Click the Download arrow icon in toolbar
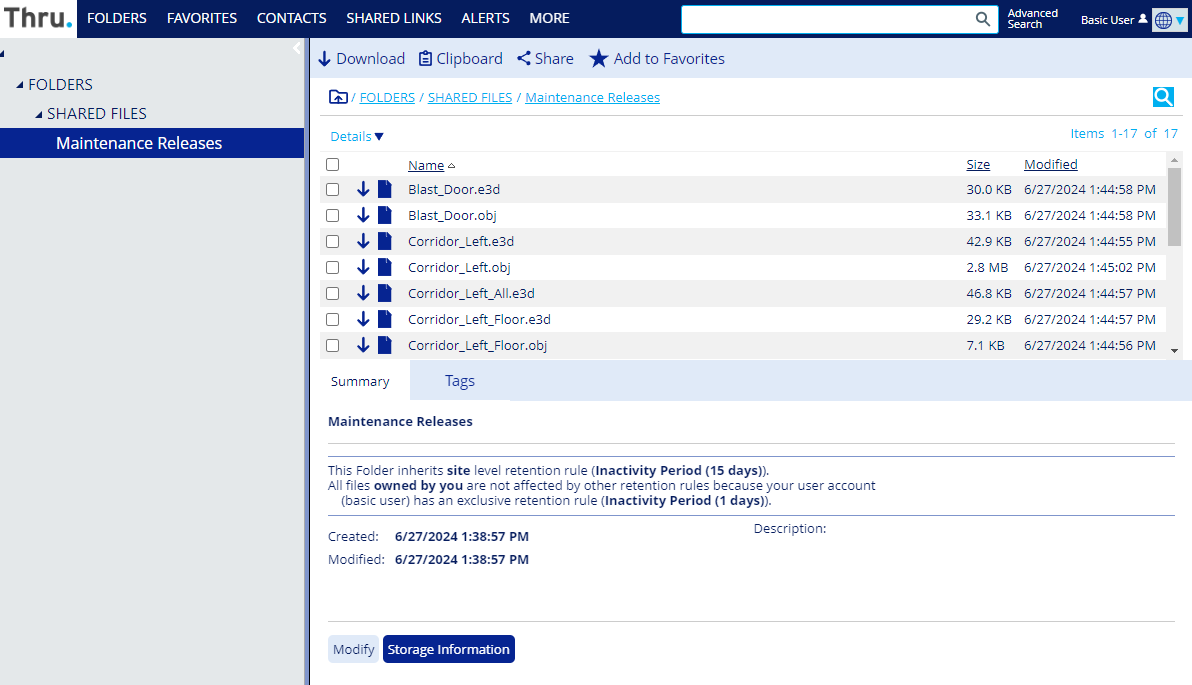The image size is (1192, 685). click(324, 59)
